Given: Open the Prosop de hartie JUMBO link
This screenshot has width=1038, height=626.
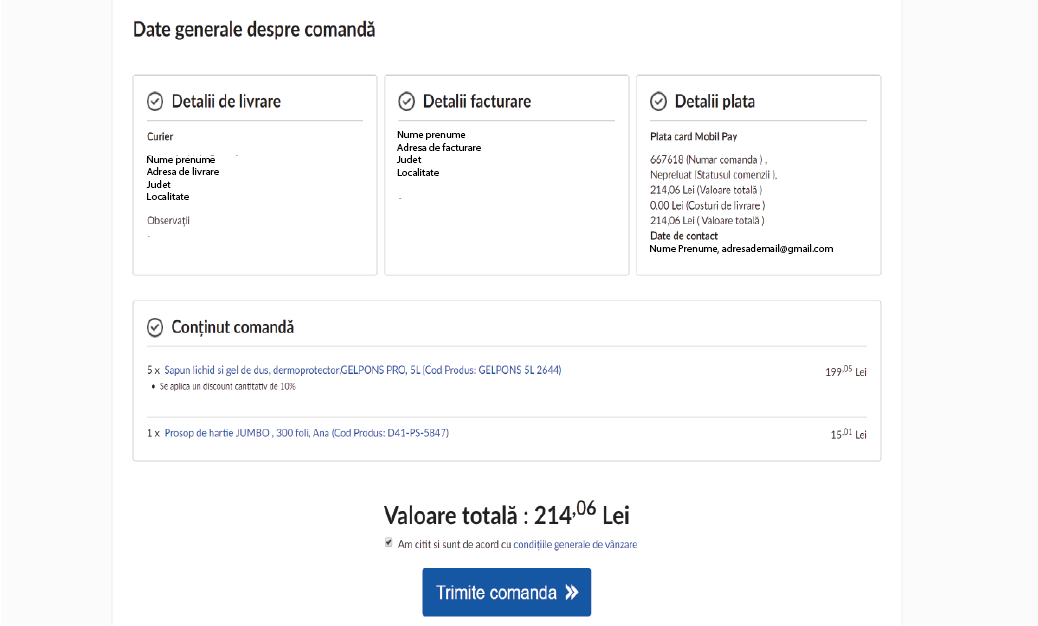Looking at the screenshot, I should [306, 433].
